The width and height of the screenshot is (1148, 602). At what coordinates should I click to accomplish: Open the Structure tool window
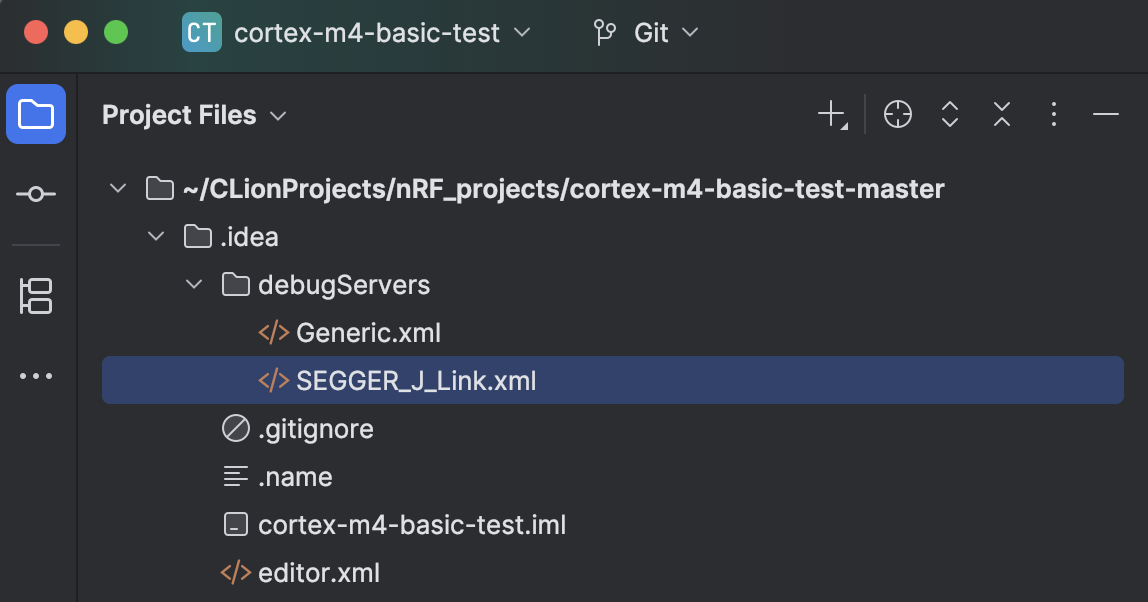coord(35,296)
